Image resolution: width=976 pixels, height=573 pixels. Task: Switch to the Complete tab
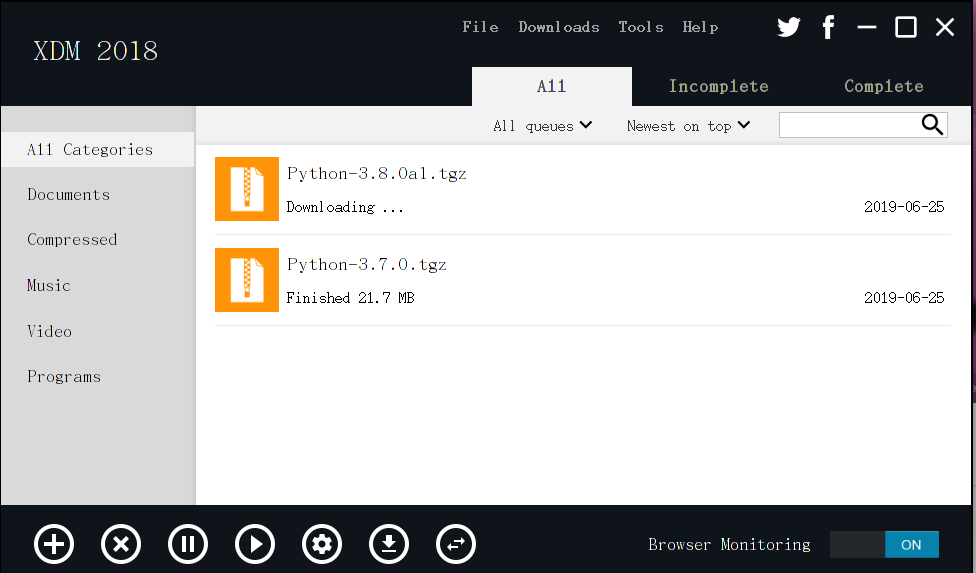coord(884,86)
